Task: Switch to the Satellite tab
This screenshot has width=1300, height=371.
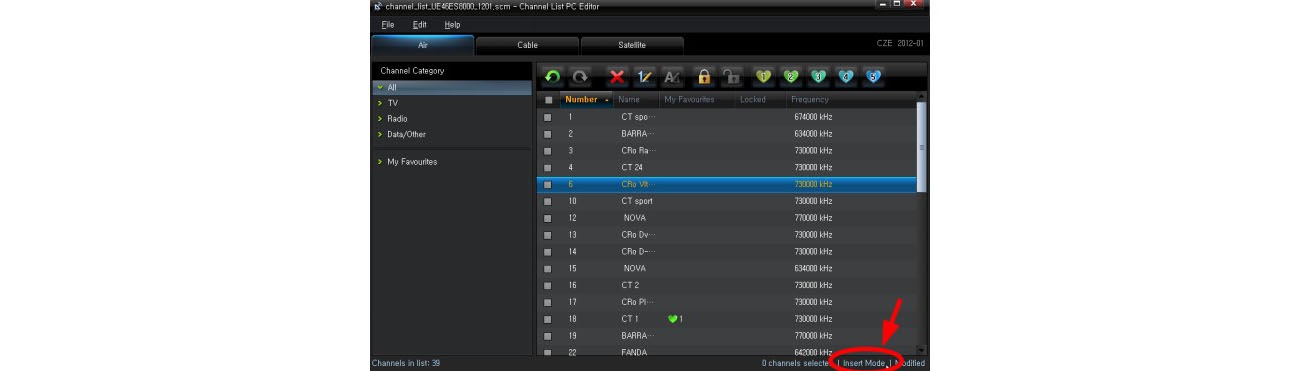Action: point(632,45)
